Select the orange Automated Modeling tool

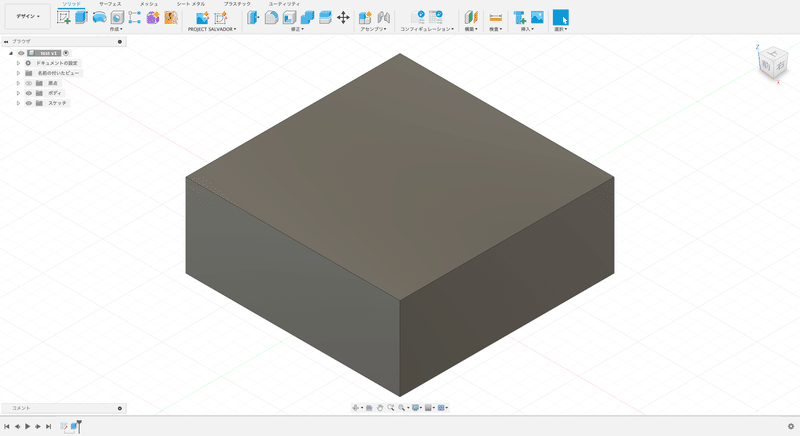click(171, 17)
